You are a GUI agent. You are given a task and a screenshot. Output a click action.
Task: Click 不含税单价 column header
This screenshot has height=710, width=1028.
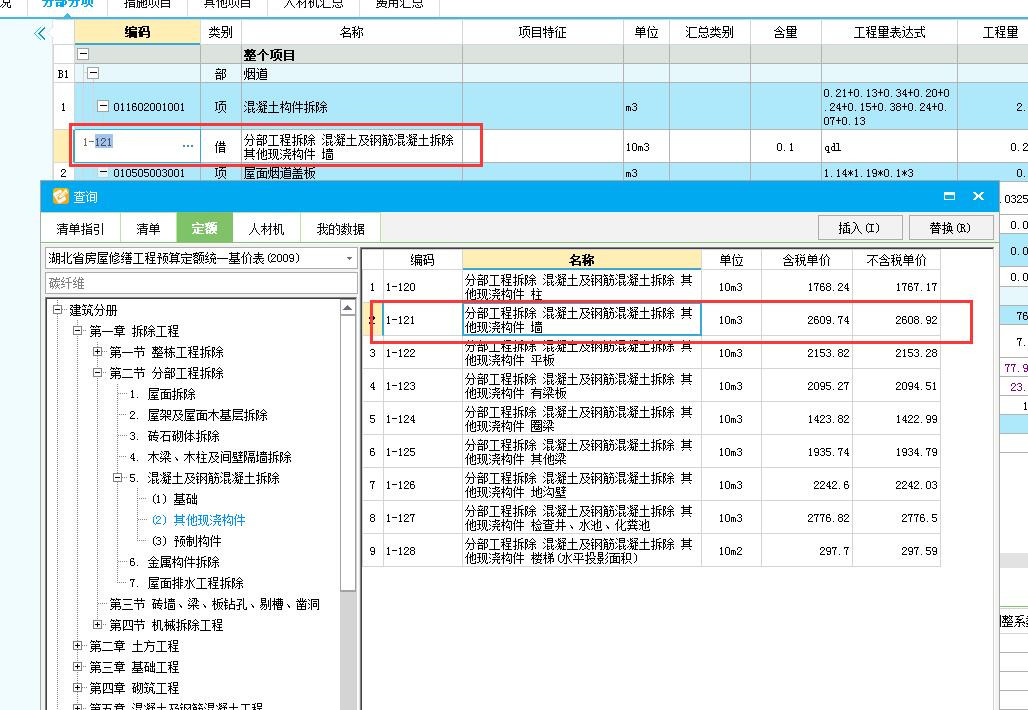click(896, 260)
